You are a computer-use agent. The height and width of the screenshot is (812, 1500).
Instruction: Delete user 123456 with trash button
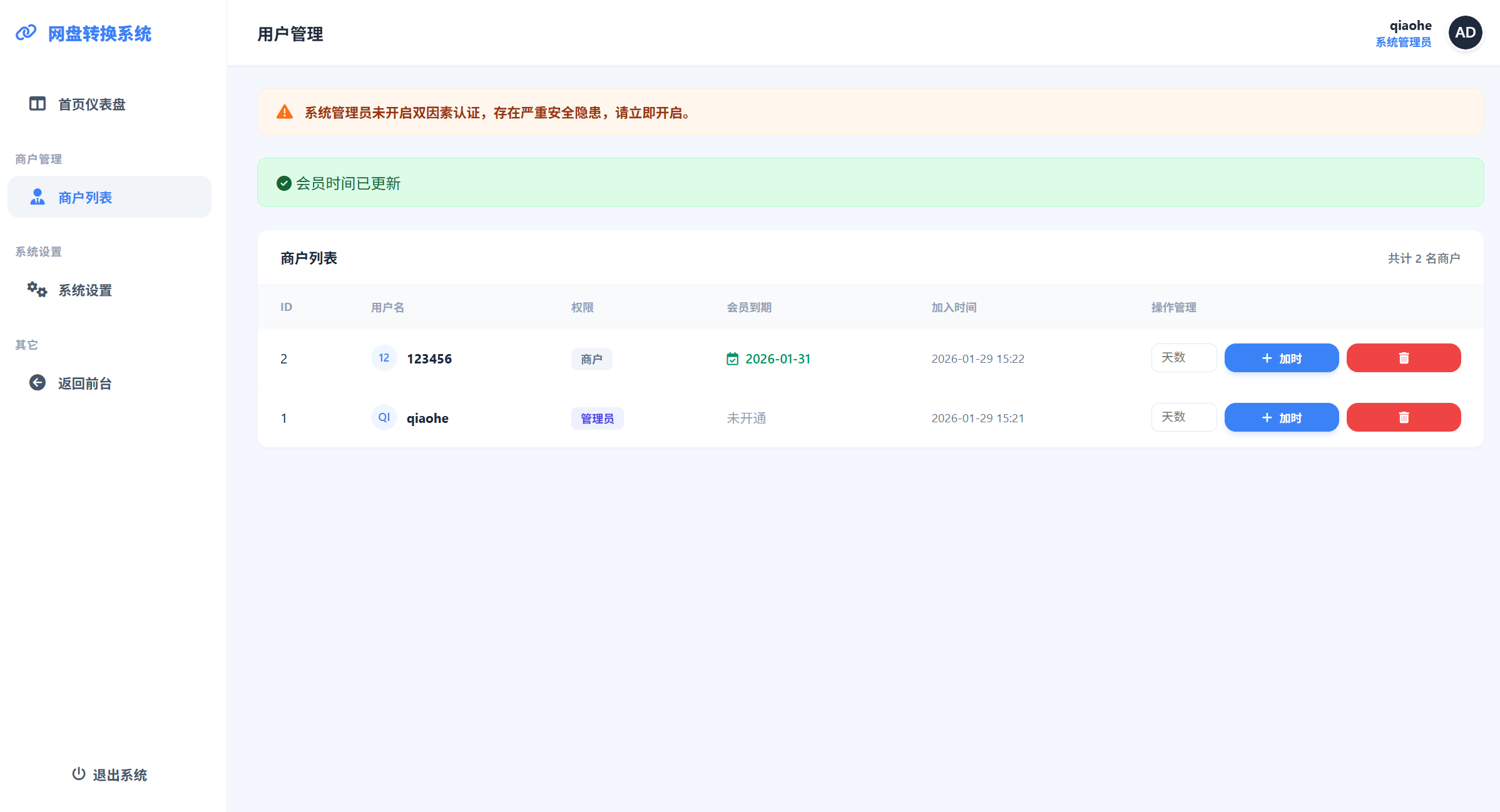1403,358
